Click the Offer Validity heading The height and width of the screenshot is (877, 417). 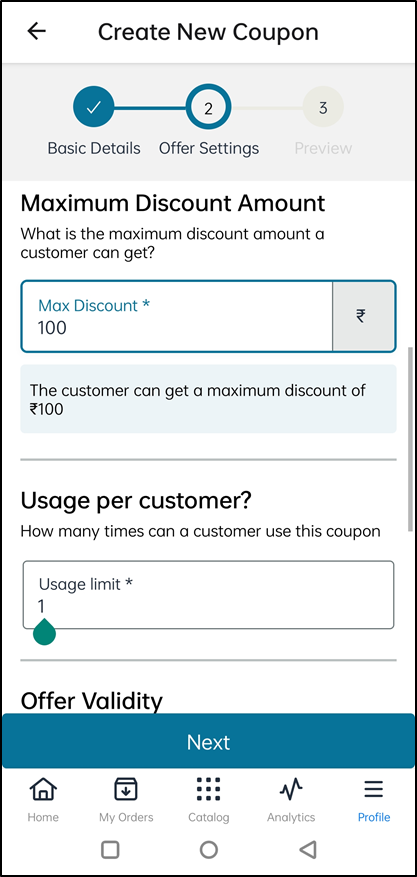[92, 701]
